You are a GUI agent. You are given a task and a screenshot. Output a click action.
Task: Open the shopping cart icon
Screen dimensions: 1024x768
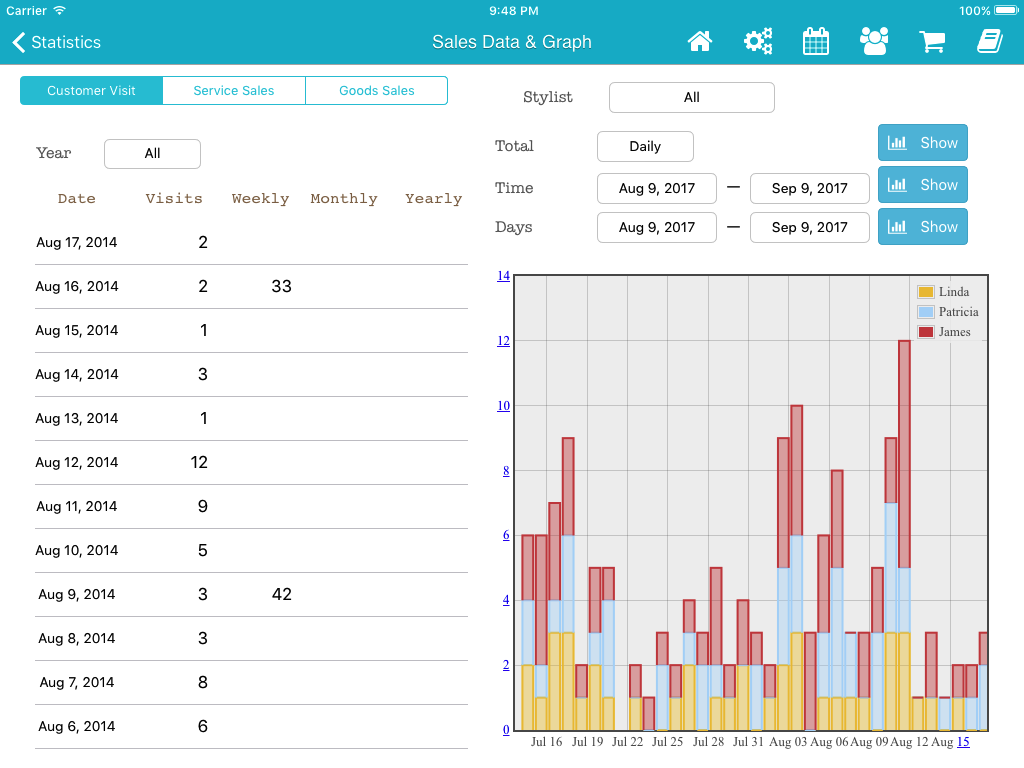[932, 42]
